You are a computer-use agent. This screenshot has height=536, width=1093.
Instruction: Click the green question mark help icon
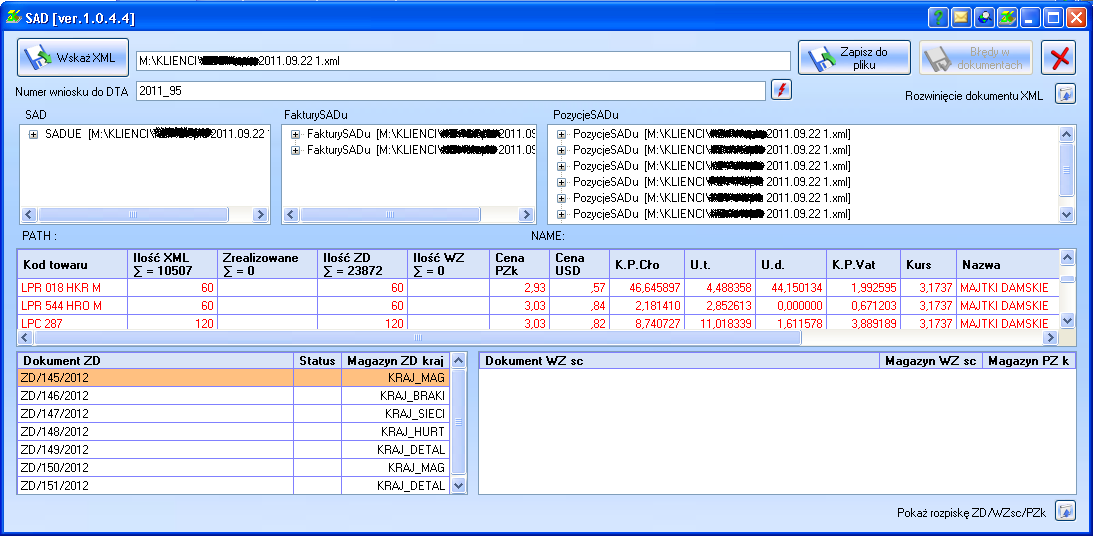click(x=938, y=17)
